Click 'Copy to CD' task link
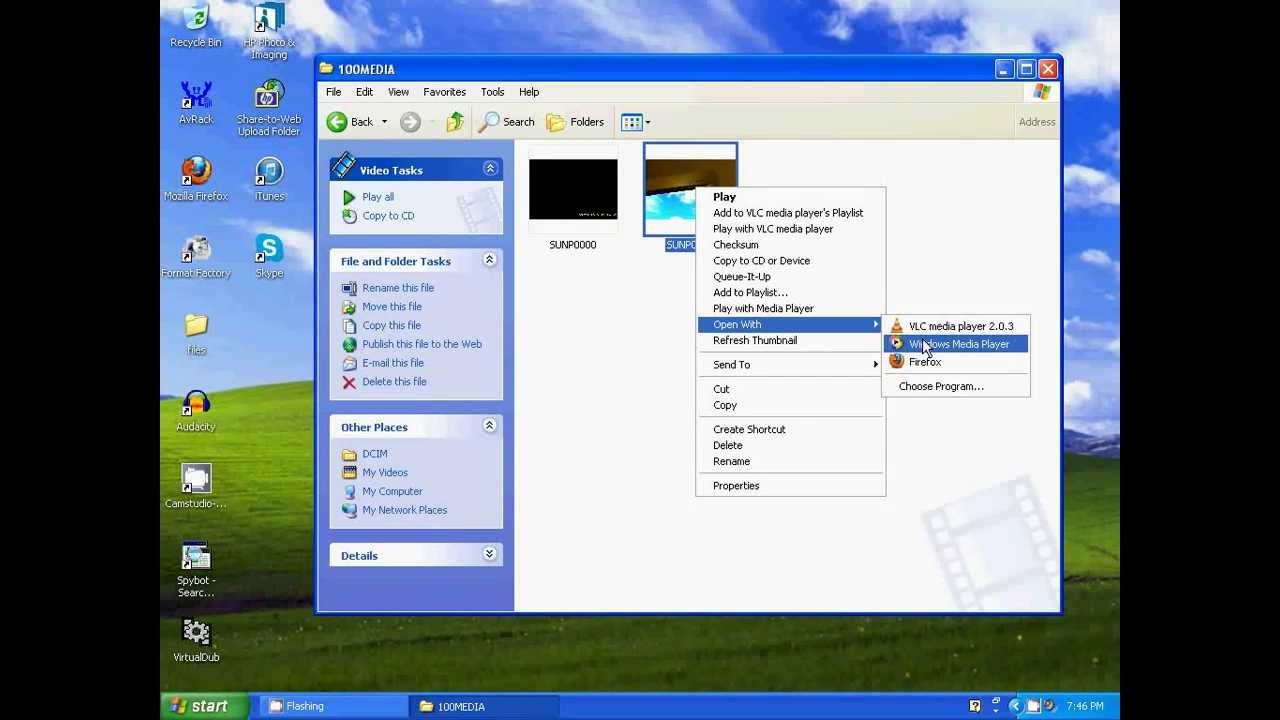1280x720 pixels. (x=388, y=216)
